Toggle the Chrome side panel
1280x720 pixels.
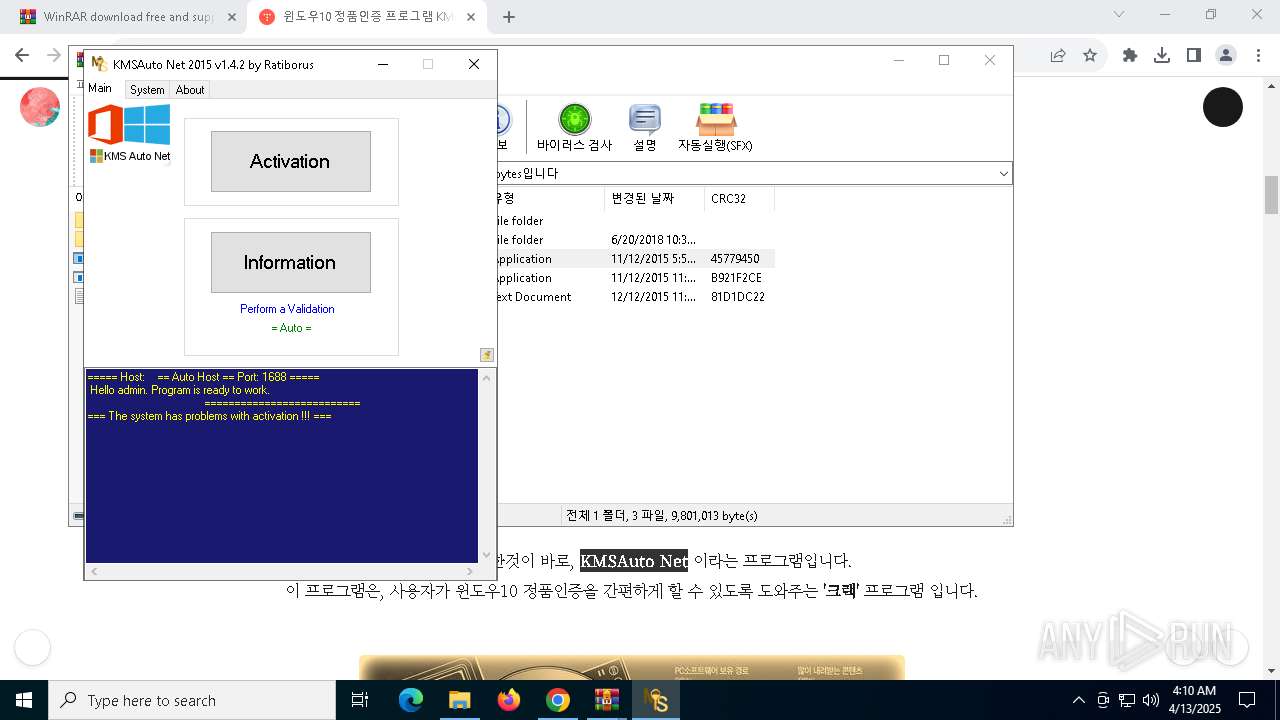pos(1194,56)
